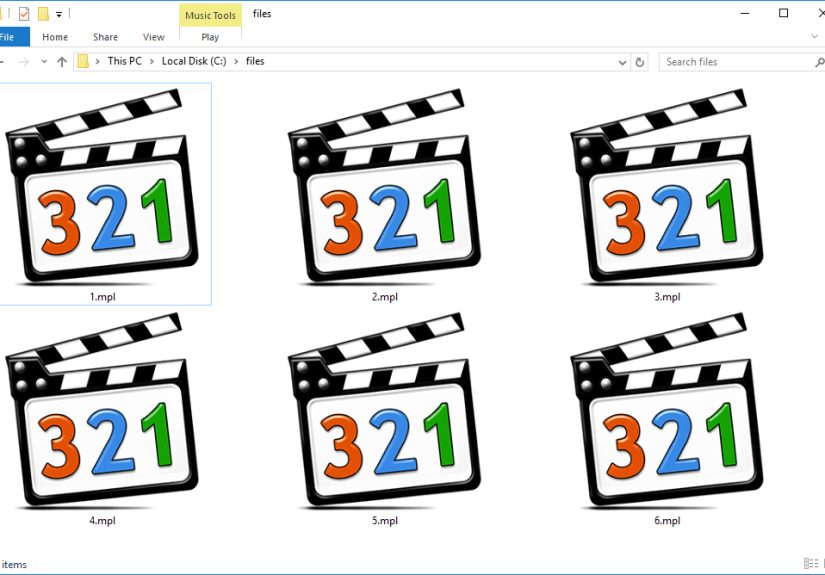
Task: Go up one folder level with the up arrow
Action: [x=62, y=62]
